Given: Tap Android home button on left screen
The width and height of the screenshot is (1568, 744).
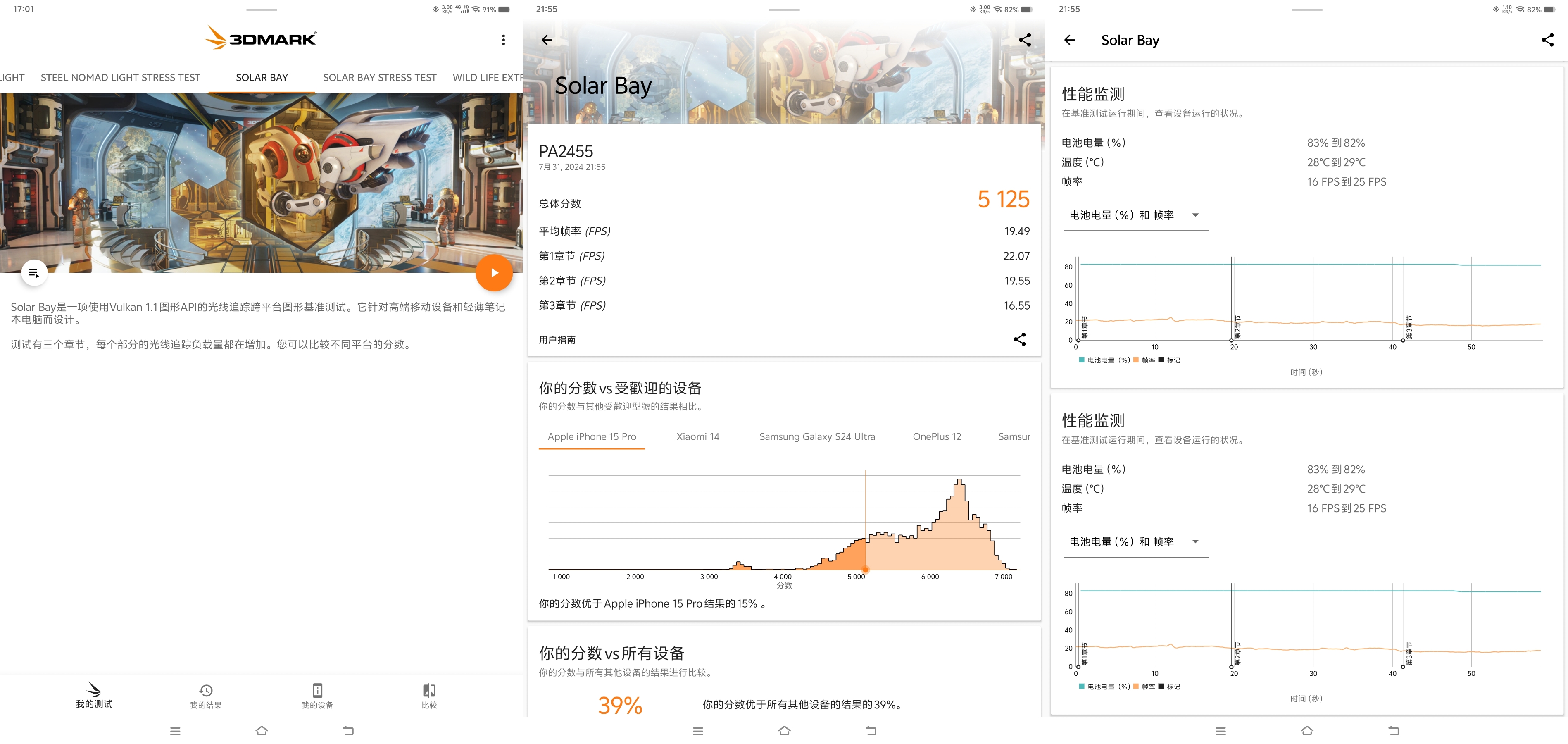Looking at the screenshot, I should pyautogui.click(x=262, y=731).
